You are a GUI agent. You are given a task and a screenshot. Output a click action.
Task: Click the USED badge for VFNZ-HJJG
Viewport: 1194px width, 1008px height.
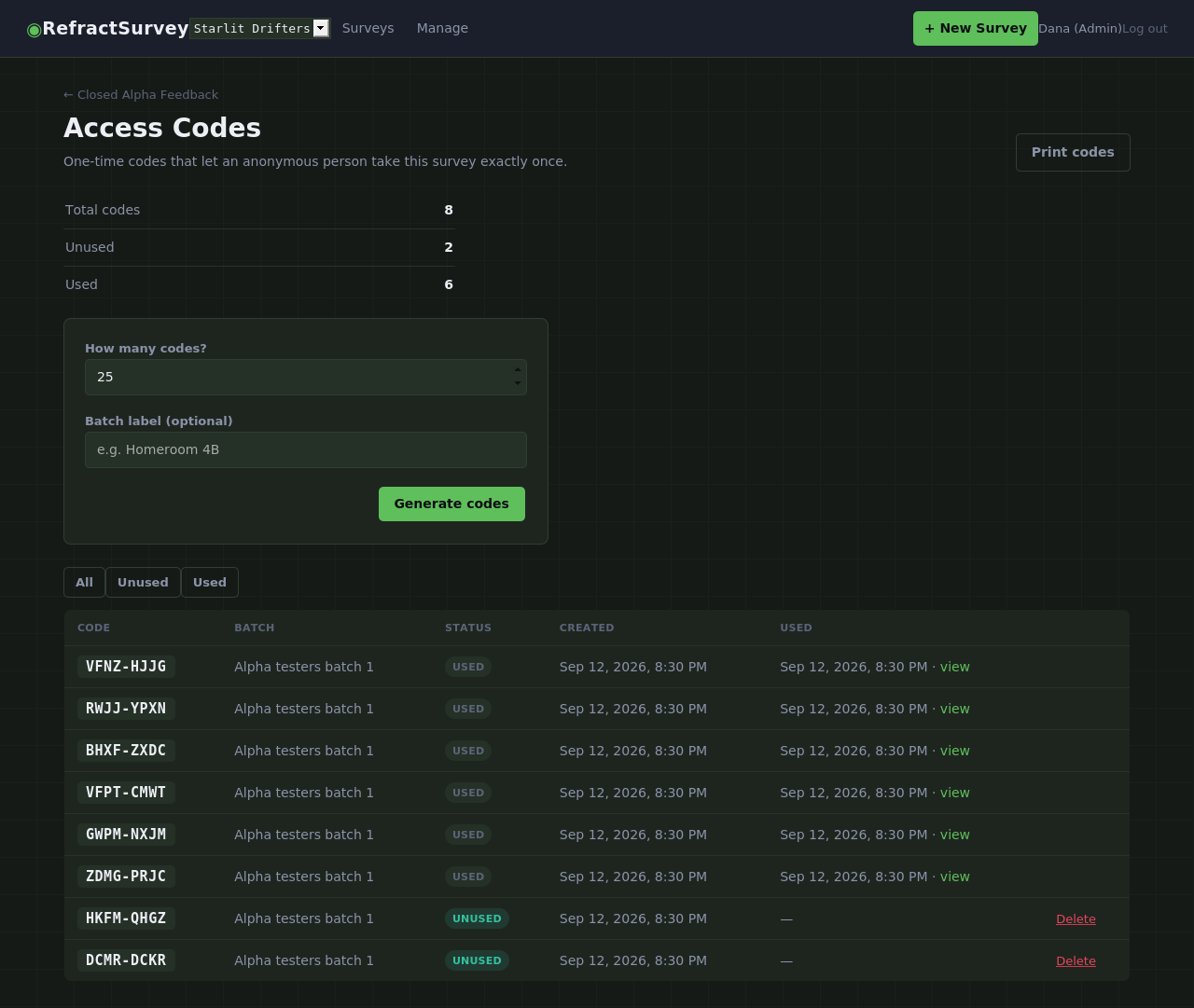[468, 667]
